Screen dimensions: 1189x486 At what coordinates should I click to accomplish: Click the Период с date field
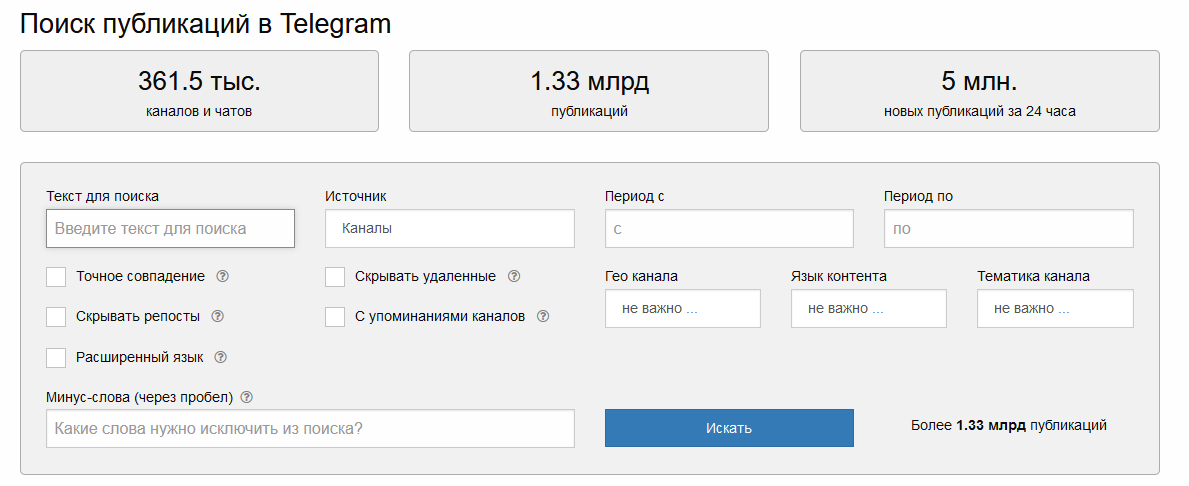tap(729, 228)
